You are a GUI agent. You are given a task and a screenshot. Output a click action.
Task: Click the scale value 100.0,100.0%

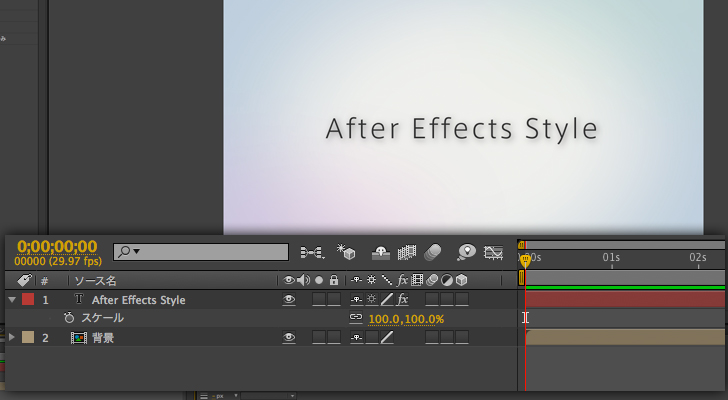406,319
